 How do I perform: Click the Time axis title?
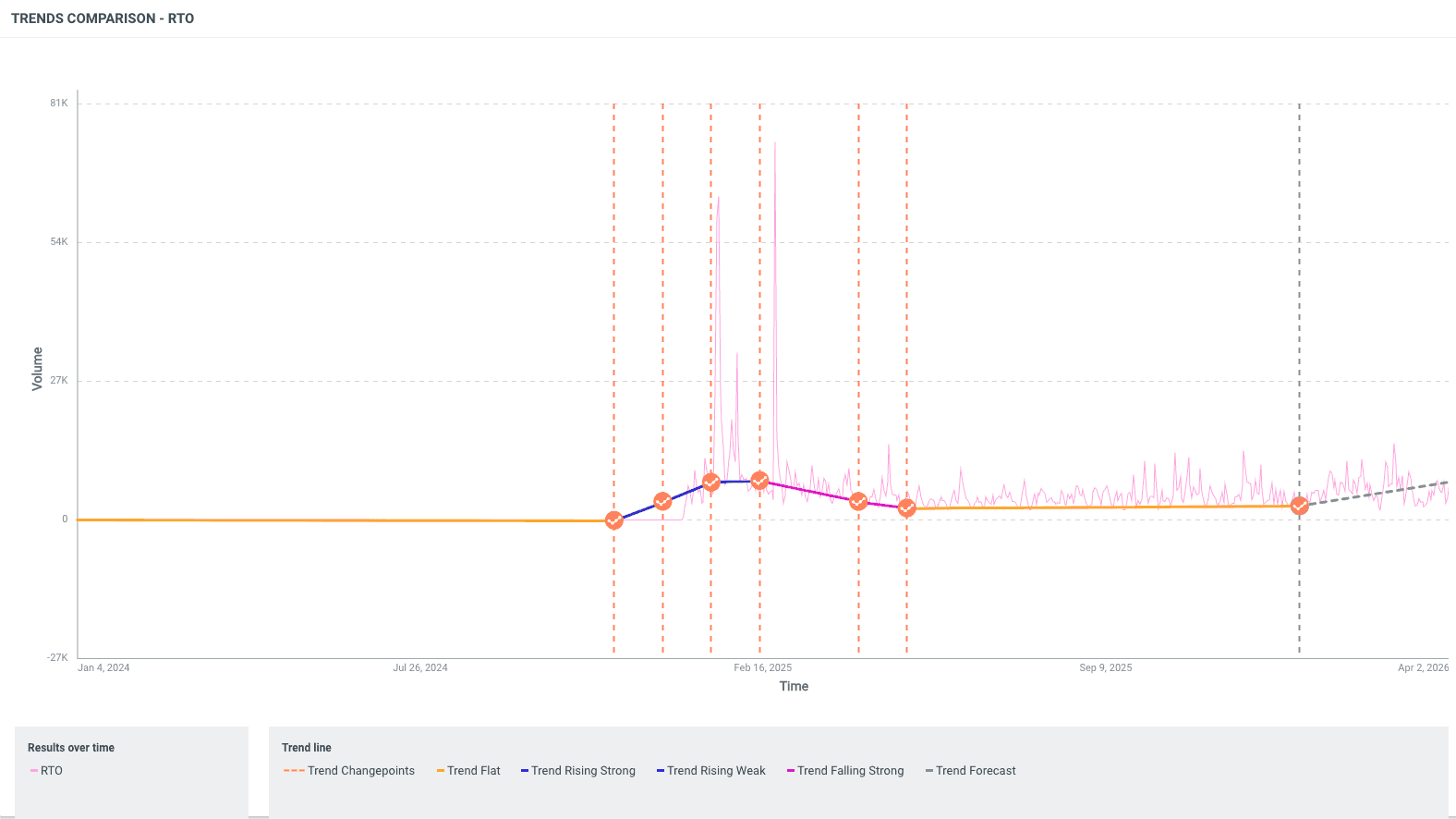tap(794, 686)
